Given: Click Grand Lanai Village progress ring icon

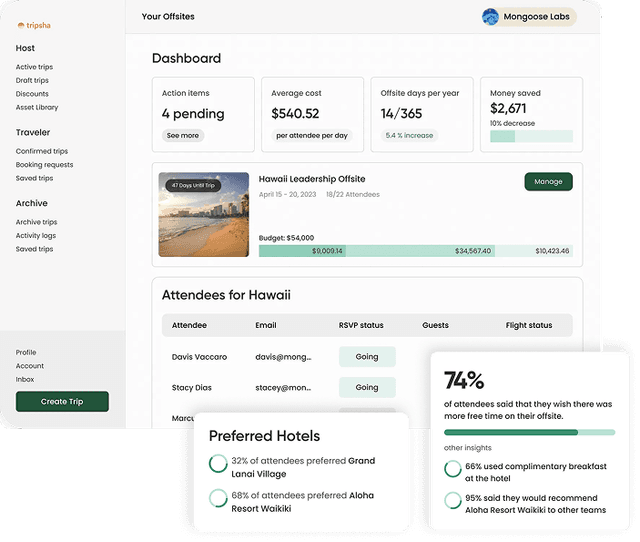Looking at the screenshot, I should tap(218, 465).
